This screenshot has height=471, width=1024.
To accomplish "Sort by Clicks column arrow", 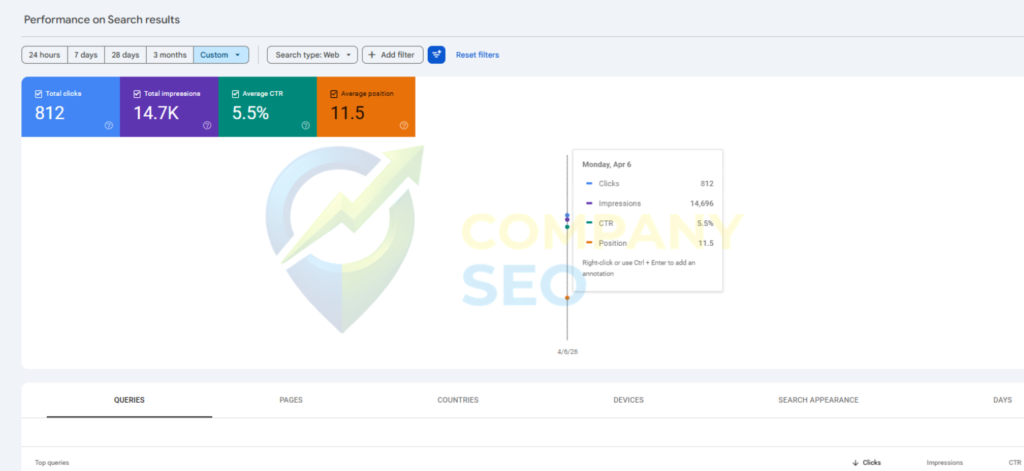I will [855, 463].
